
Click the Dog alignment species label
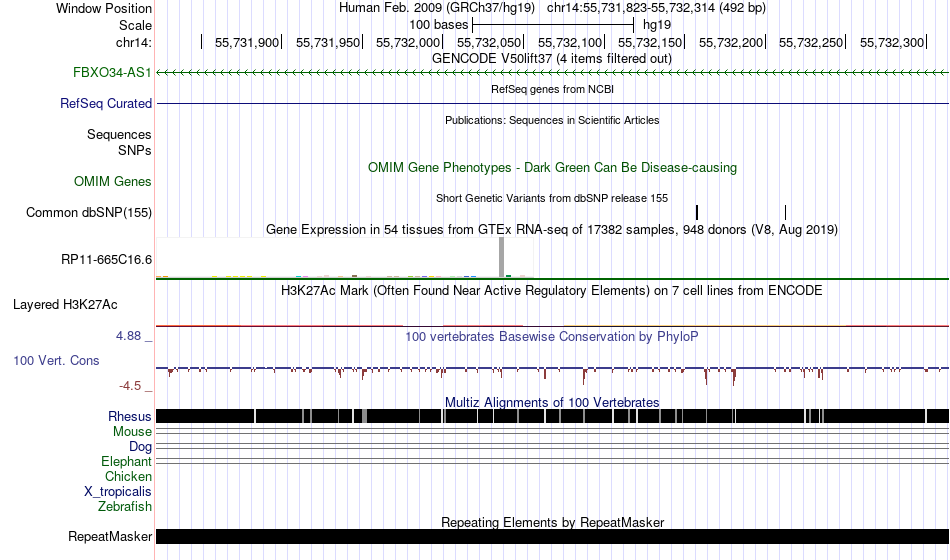tap(141, 447)
